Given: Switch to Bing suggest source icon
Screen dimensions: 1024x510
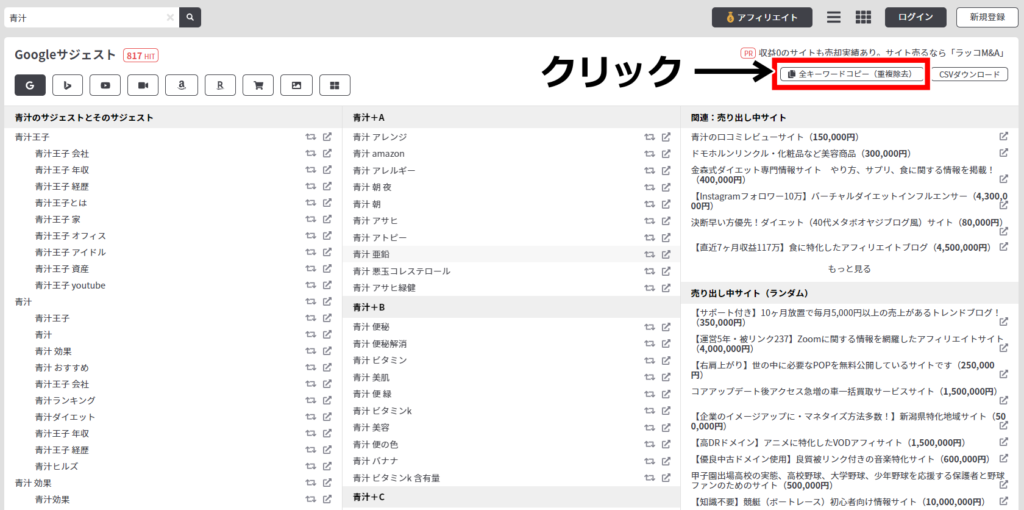Looking at the screenshot, I should point(67,85).
